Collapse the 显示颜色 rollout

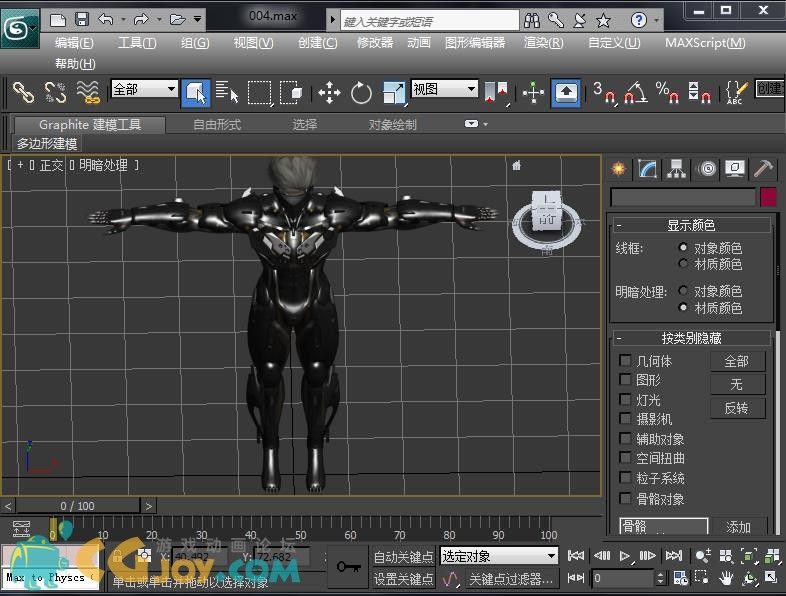(x=690, y=226)
